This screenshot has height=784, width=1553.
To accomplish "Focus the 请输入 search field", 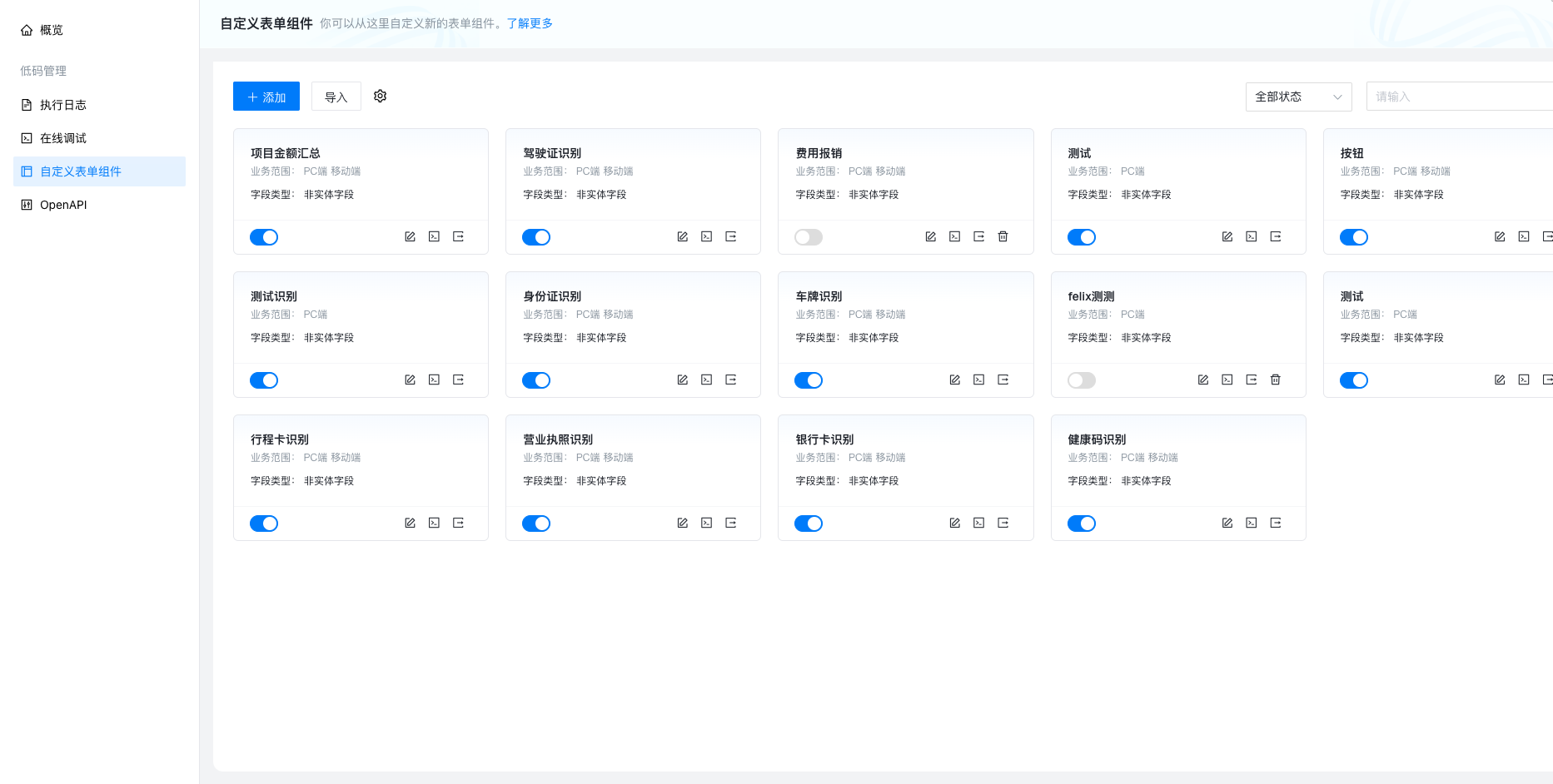I will [1459, 97].
